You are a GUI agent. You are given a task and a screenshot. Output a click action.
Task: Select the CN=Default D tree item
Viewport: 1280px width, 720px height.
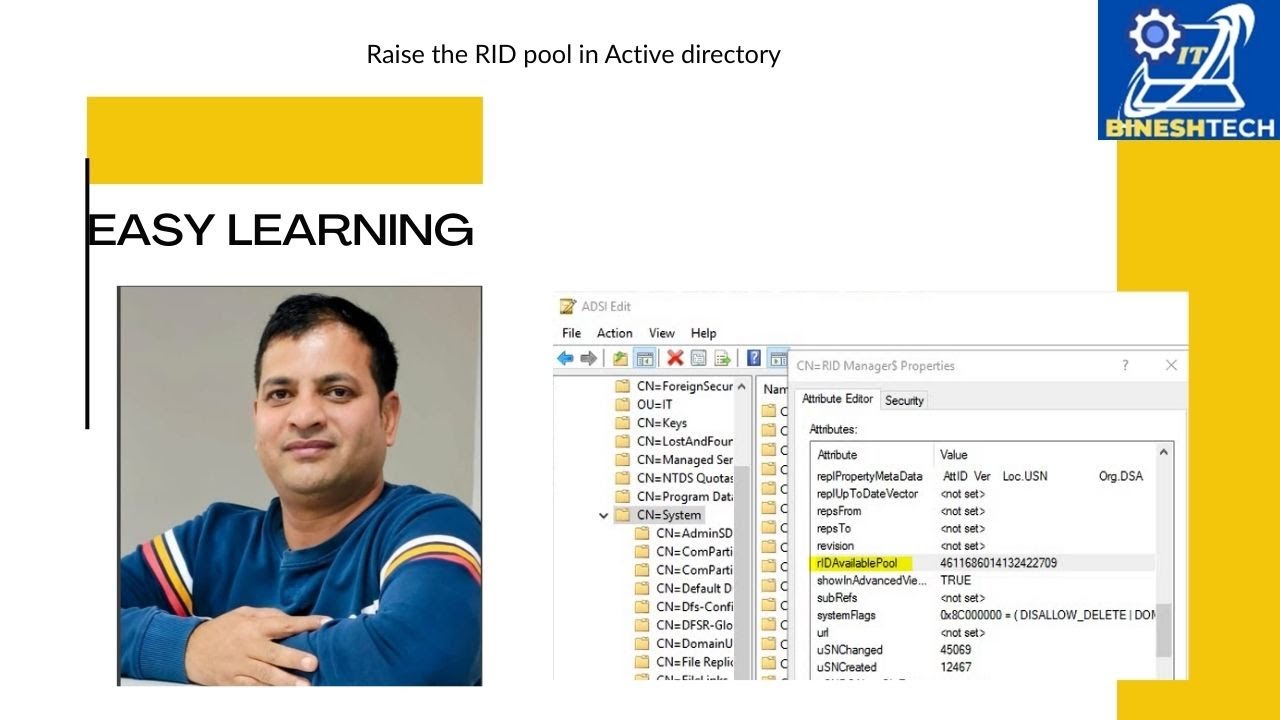point(694,588)
